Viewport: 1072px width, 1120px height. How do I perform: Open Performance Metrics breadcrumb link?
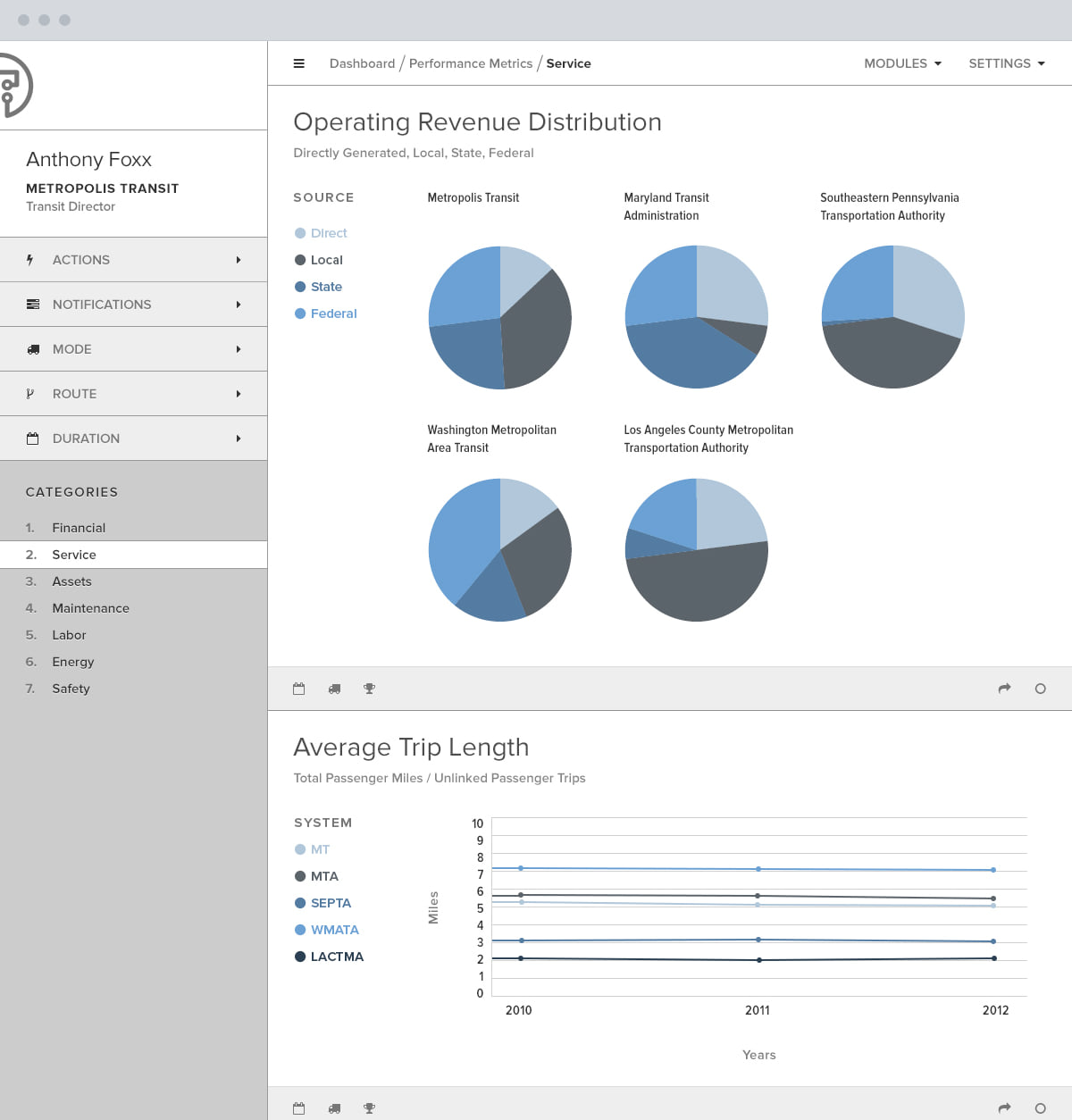click(x=471, y=63)
